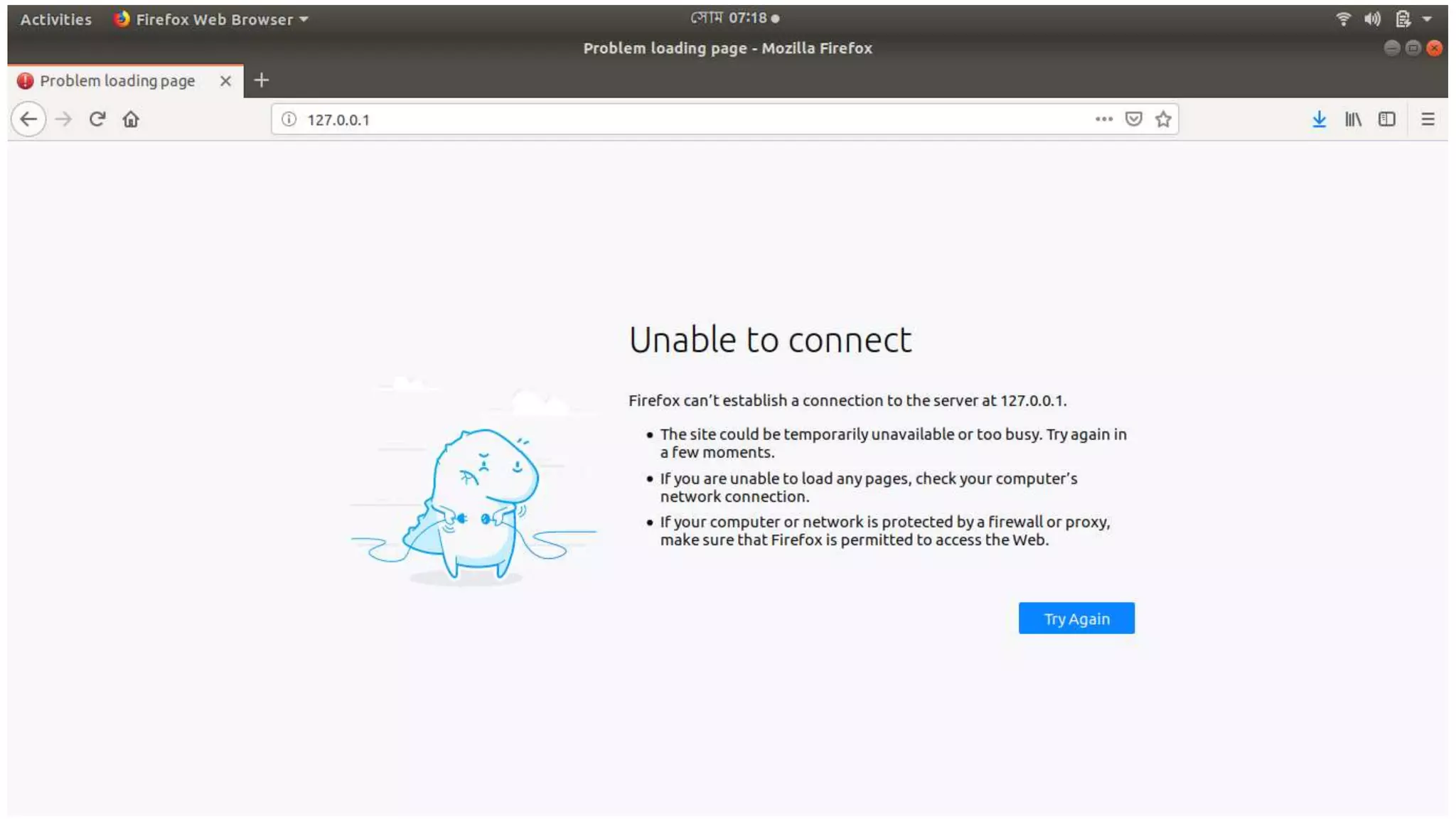Bookmark this page with star icon

tap(1163, 119)
